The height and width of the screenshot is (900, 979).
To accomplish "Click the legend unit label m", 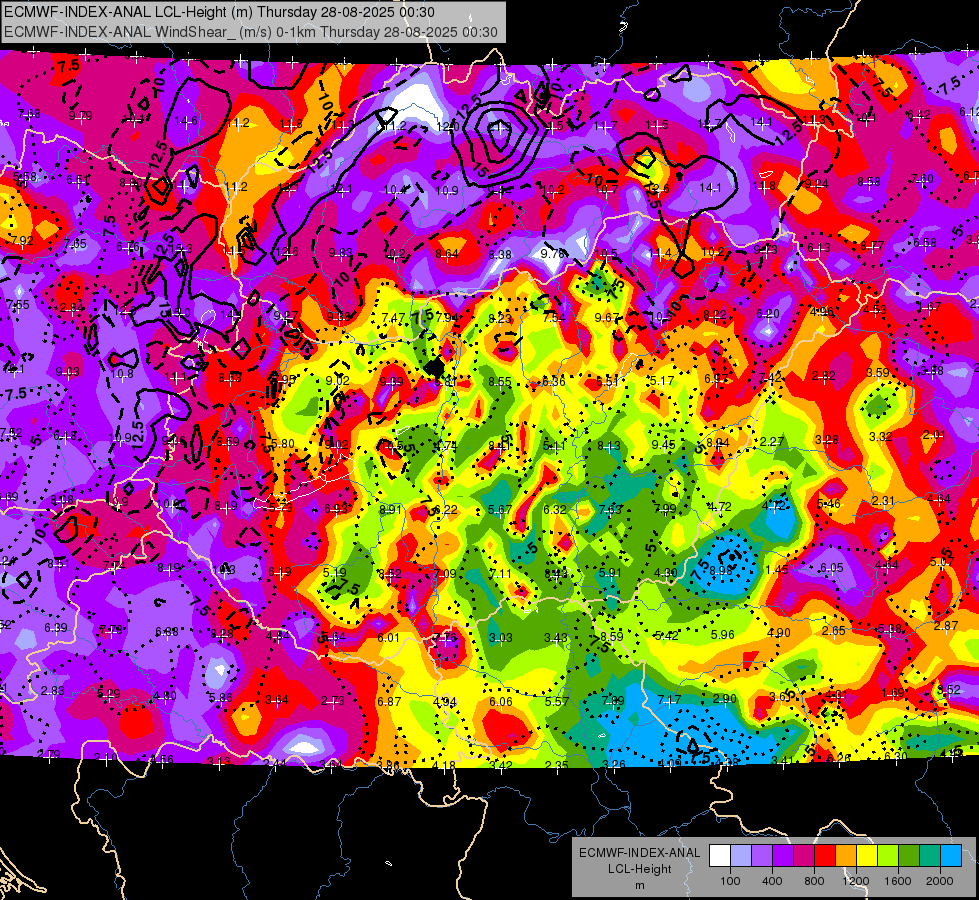I will [x=640, y=885].
